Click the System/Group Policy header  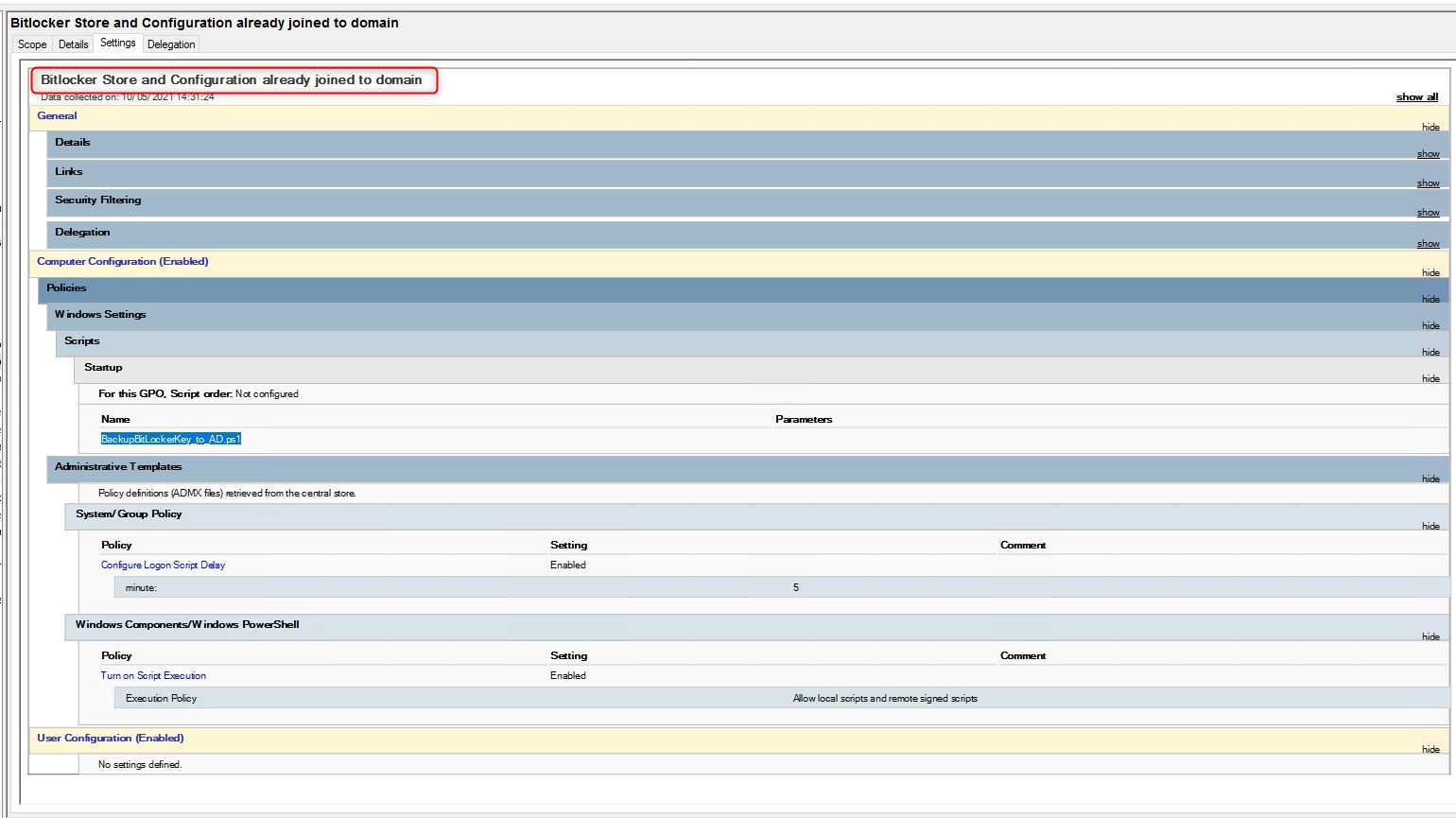(x=756, y=517)
